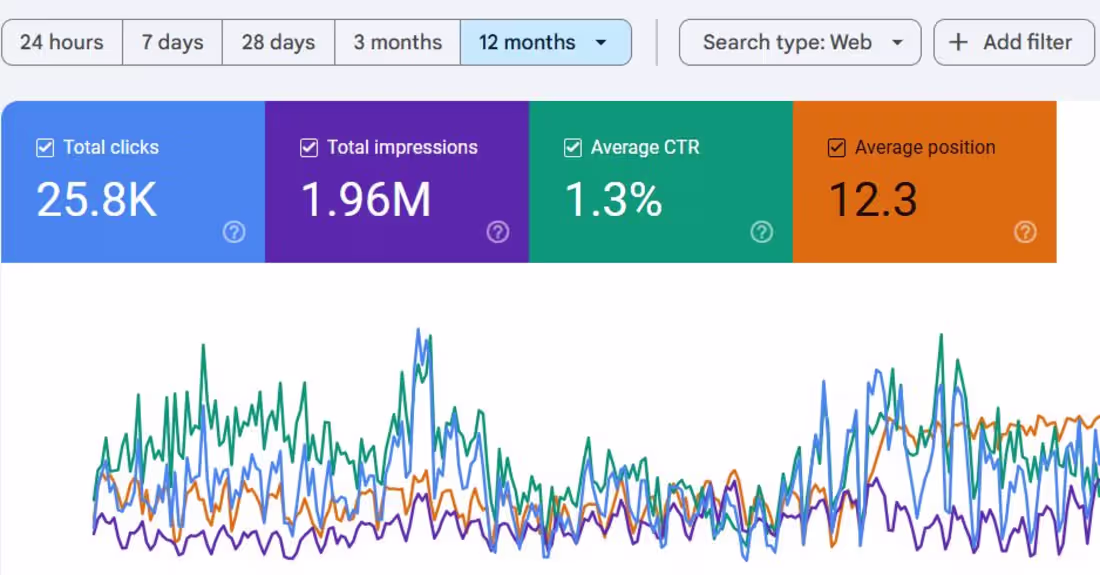Open the Search type: Web dropdown

click(x=800, y=42)
